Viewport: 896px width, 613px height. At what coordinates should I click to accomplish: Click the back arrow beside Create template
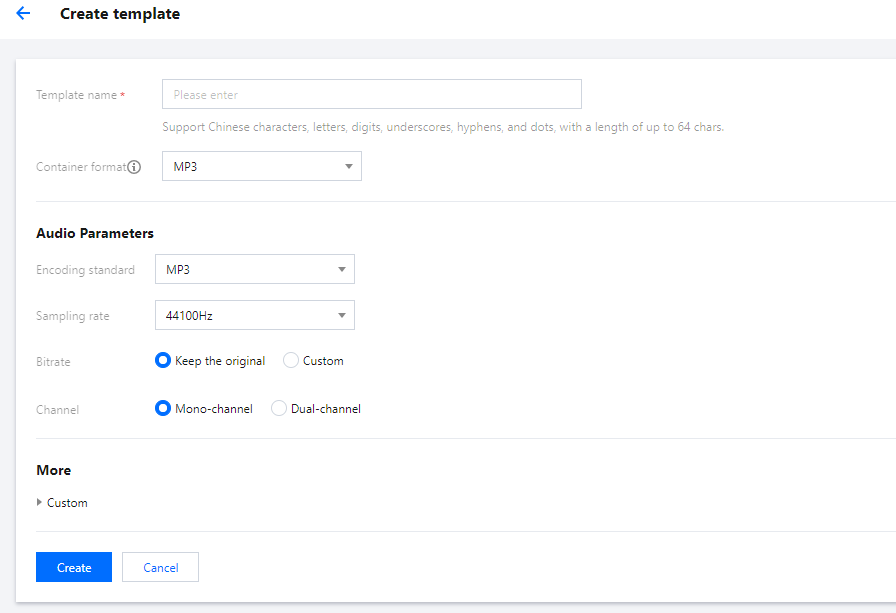coord(23,14)
